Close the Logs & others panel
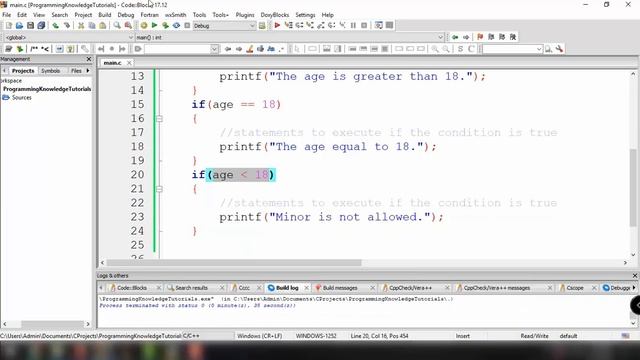The image size is (640, 360). (635, 276)
